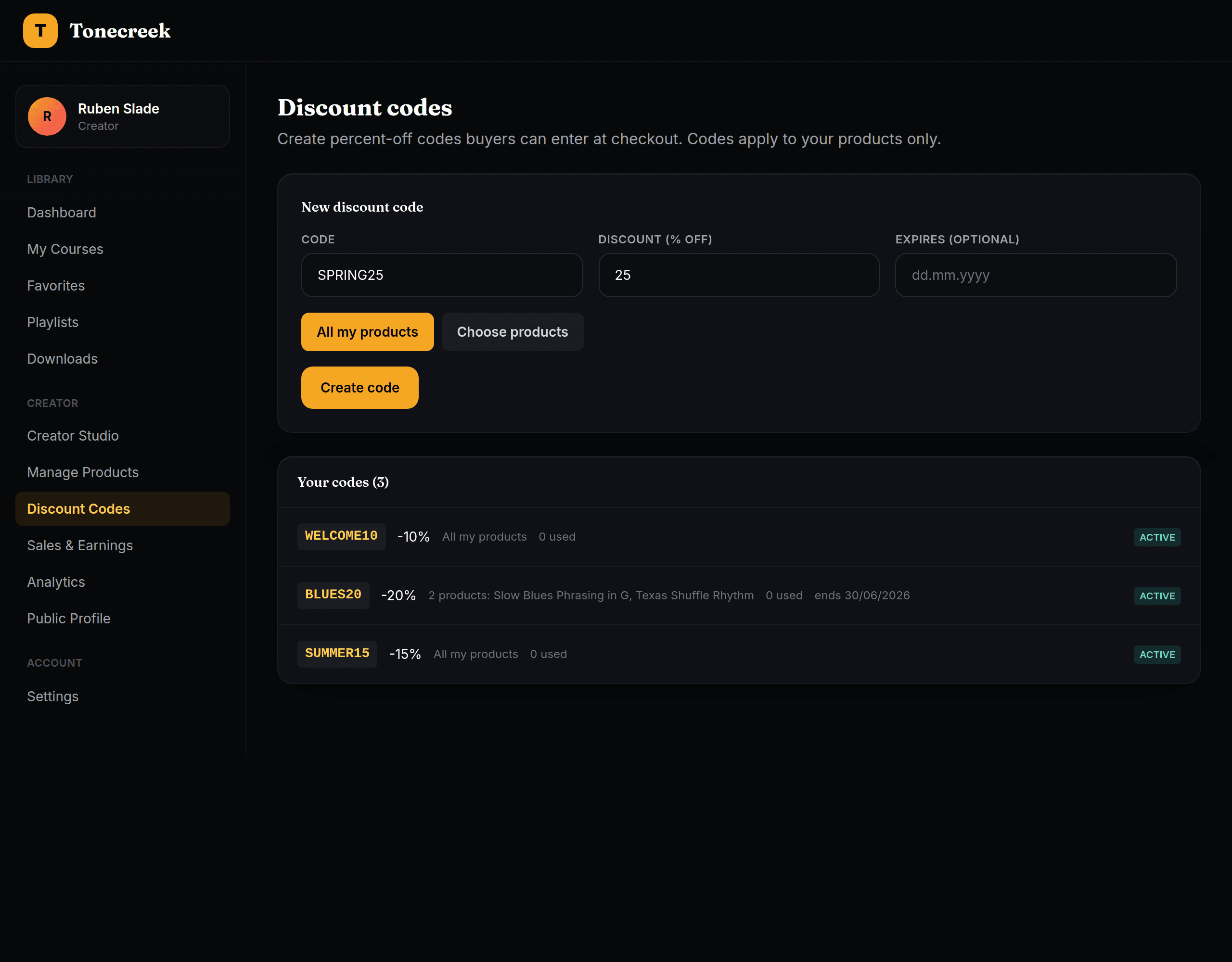Screen dimensions: 1232x962
Task: Open Manage Products in sidebar
Action: click(x=122, y=472)
